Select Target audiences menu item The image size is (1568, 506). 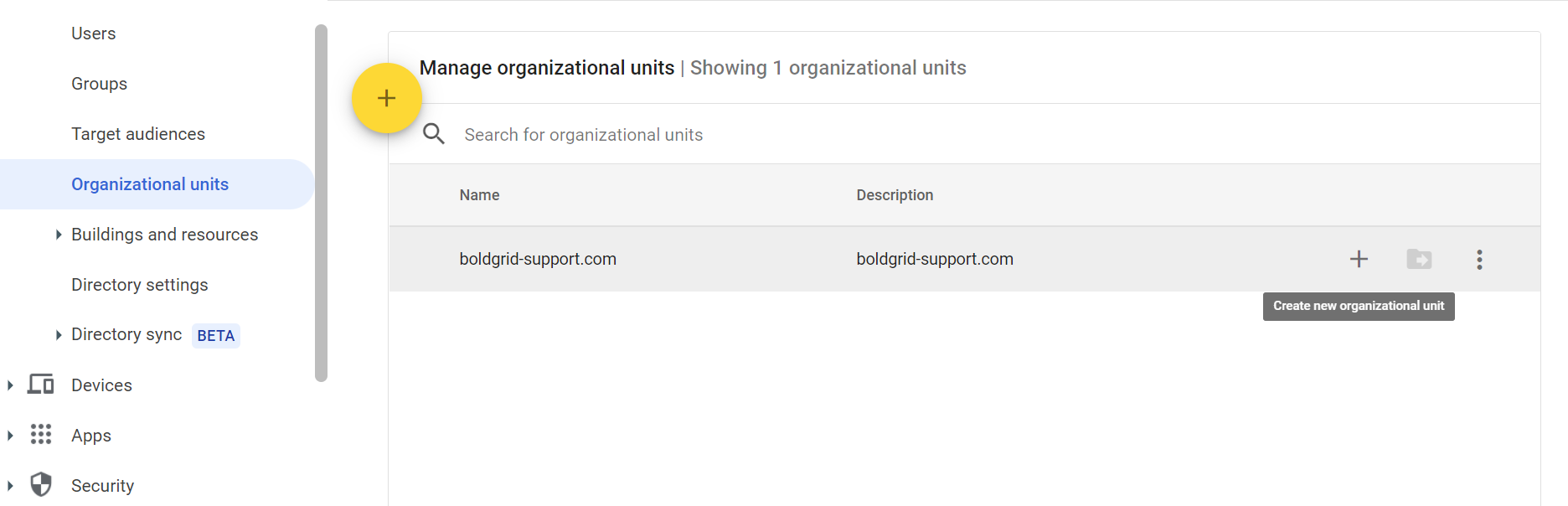(138, 134)
